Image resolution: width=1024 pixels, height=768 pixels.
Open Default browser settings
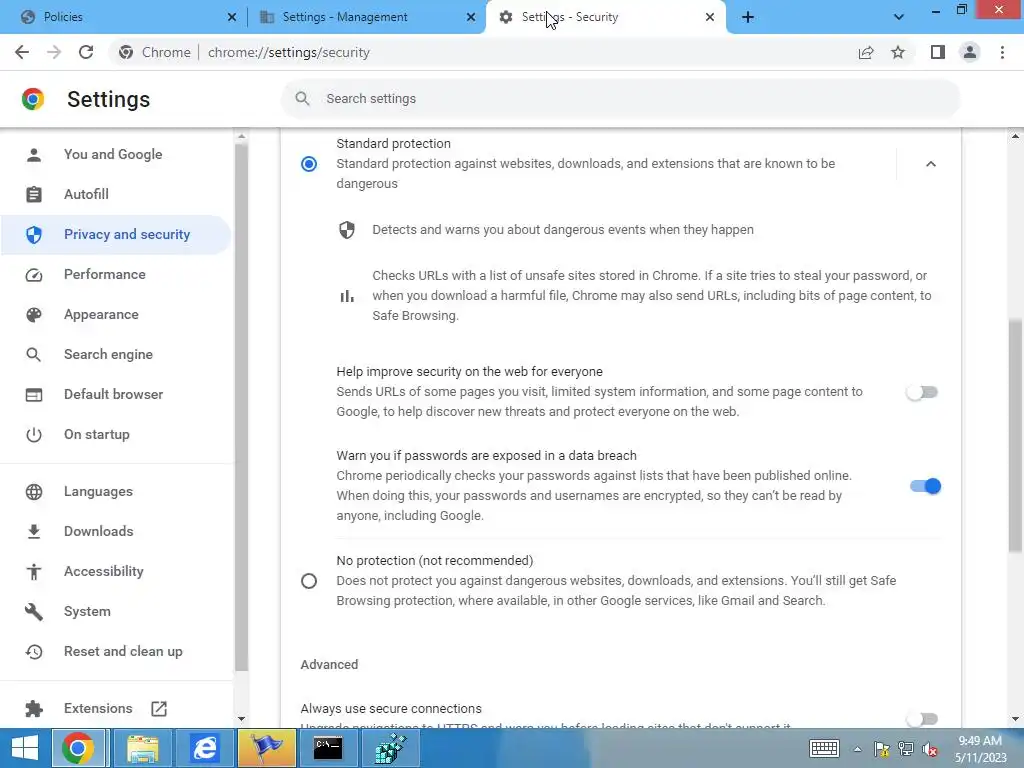pos(116,394)
